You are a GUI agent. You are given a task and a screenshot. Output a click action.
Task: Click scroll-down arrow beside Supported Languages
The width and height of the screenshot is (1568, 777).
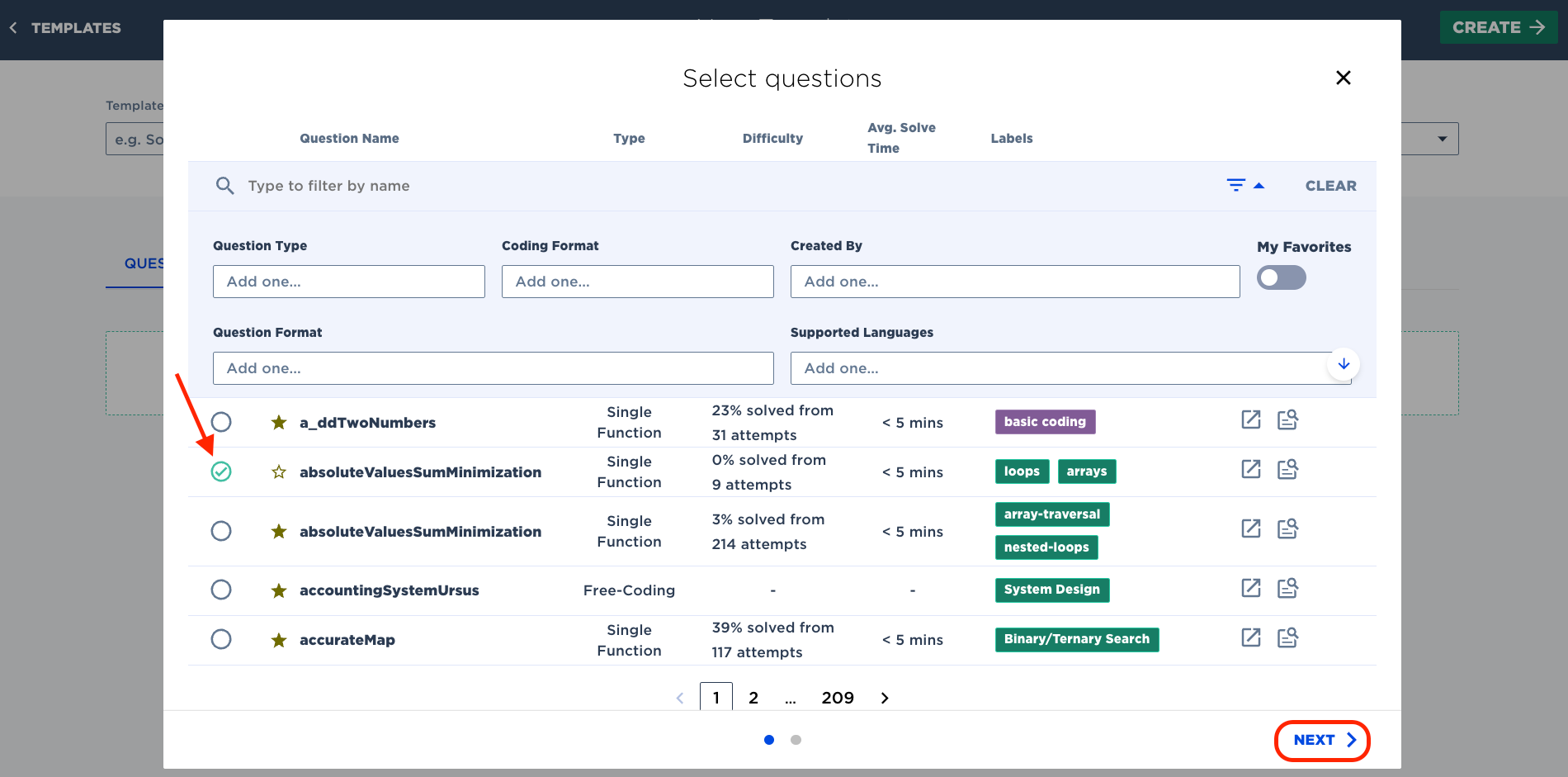[1344, 364]
